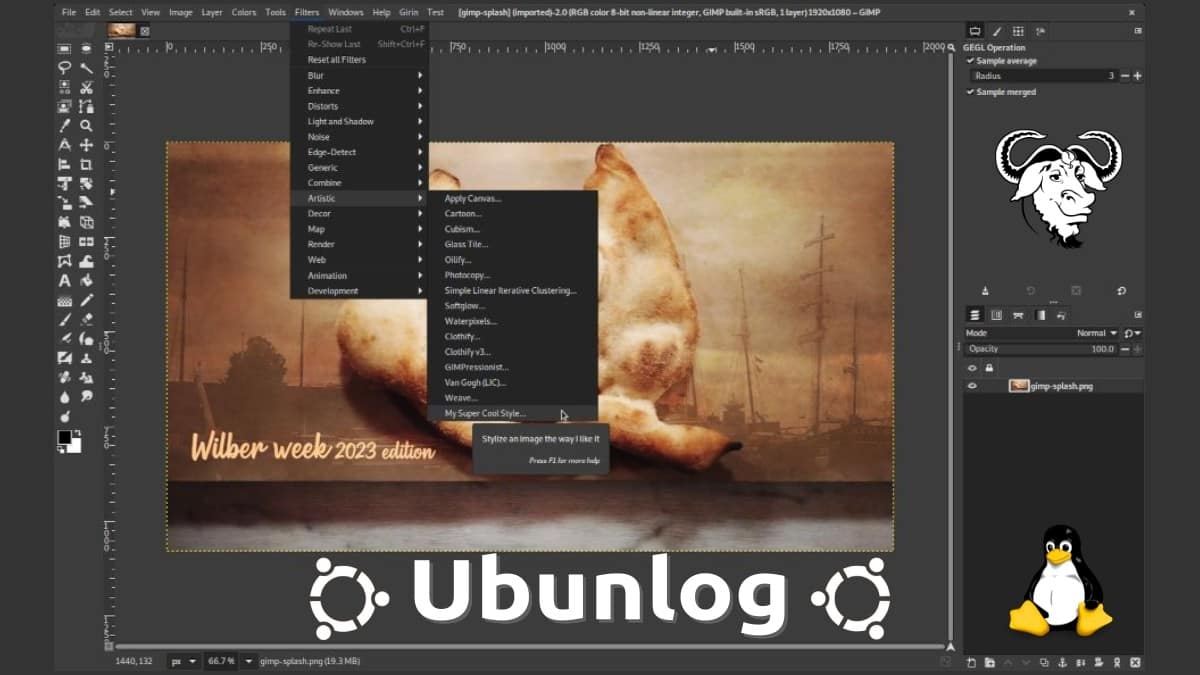This screenshot has height=675, width=1200.
Task: Open the Colors menu
Action: [x=243, y=12]
